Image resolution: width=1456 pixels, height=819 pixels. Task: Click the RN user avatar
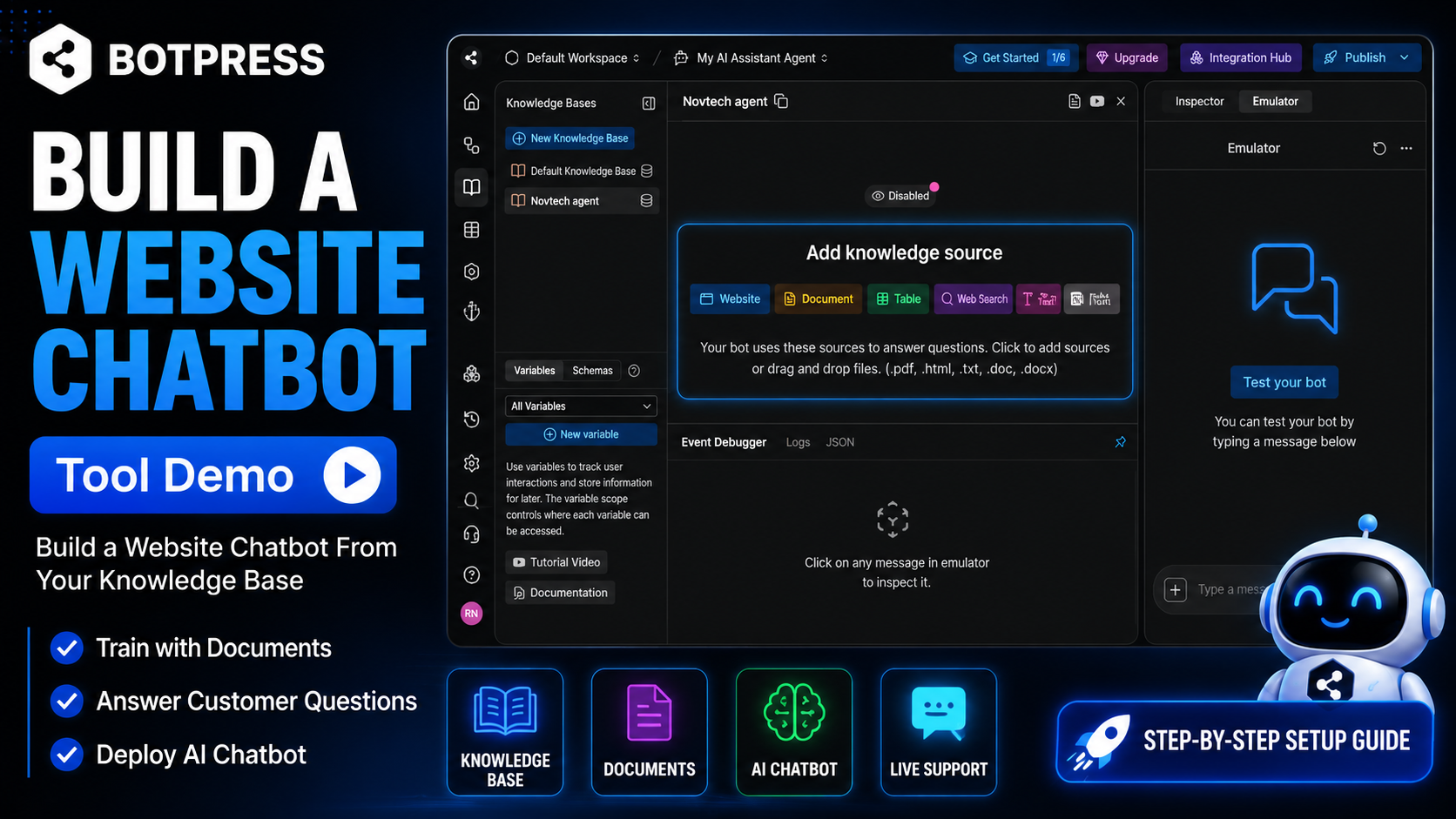[x=471, y=614]
